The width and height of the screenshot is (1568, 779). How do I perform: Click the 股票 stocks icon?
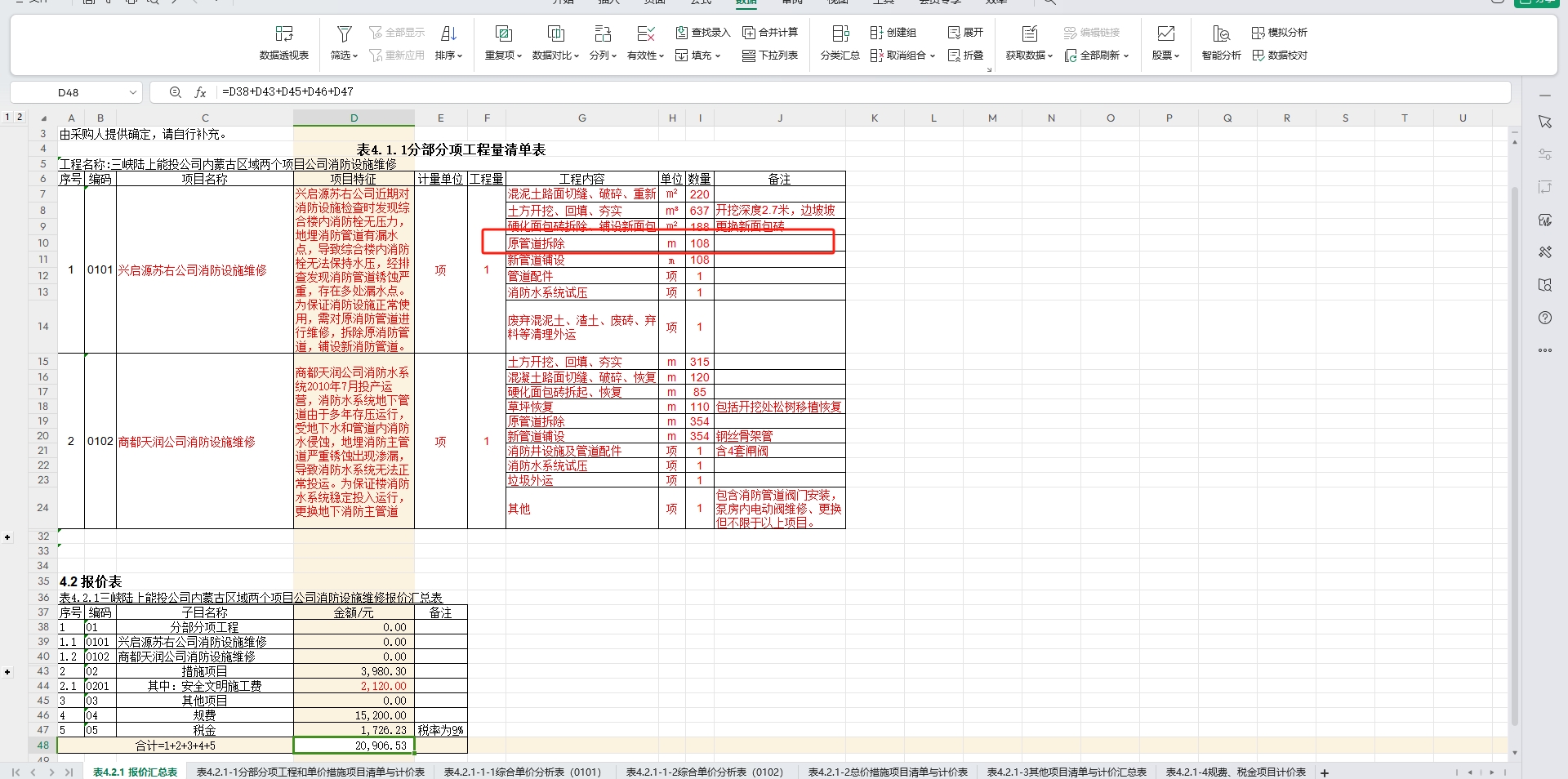(1166, 33)
